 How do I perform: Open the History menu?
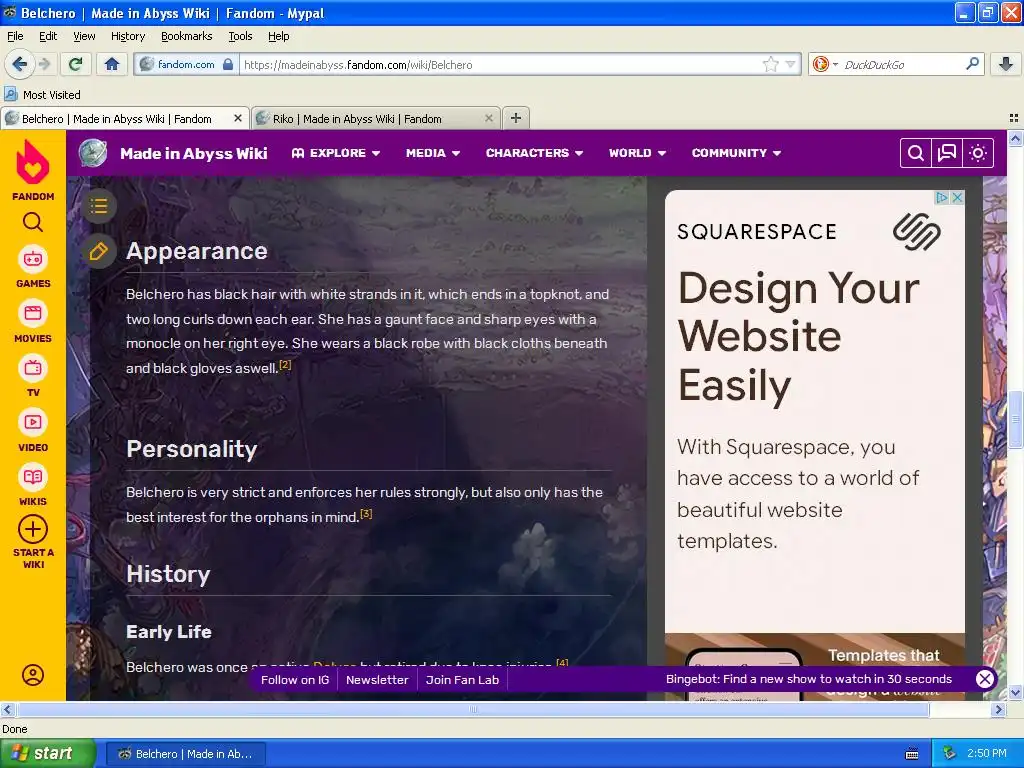(127, 36)
